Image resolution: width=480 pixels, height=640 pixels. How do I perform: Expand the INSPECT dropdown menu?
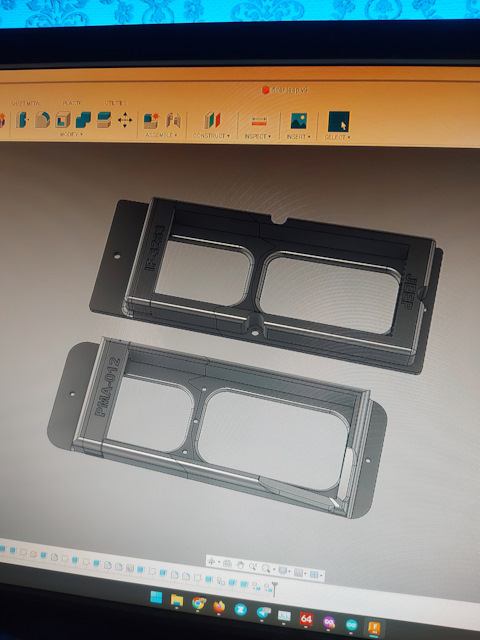coord(258,136)
